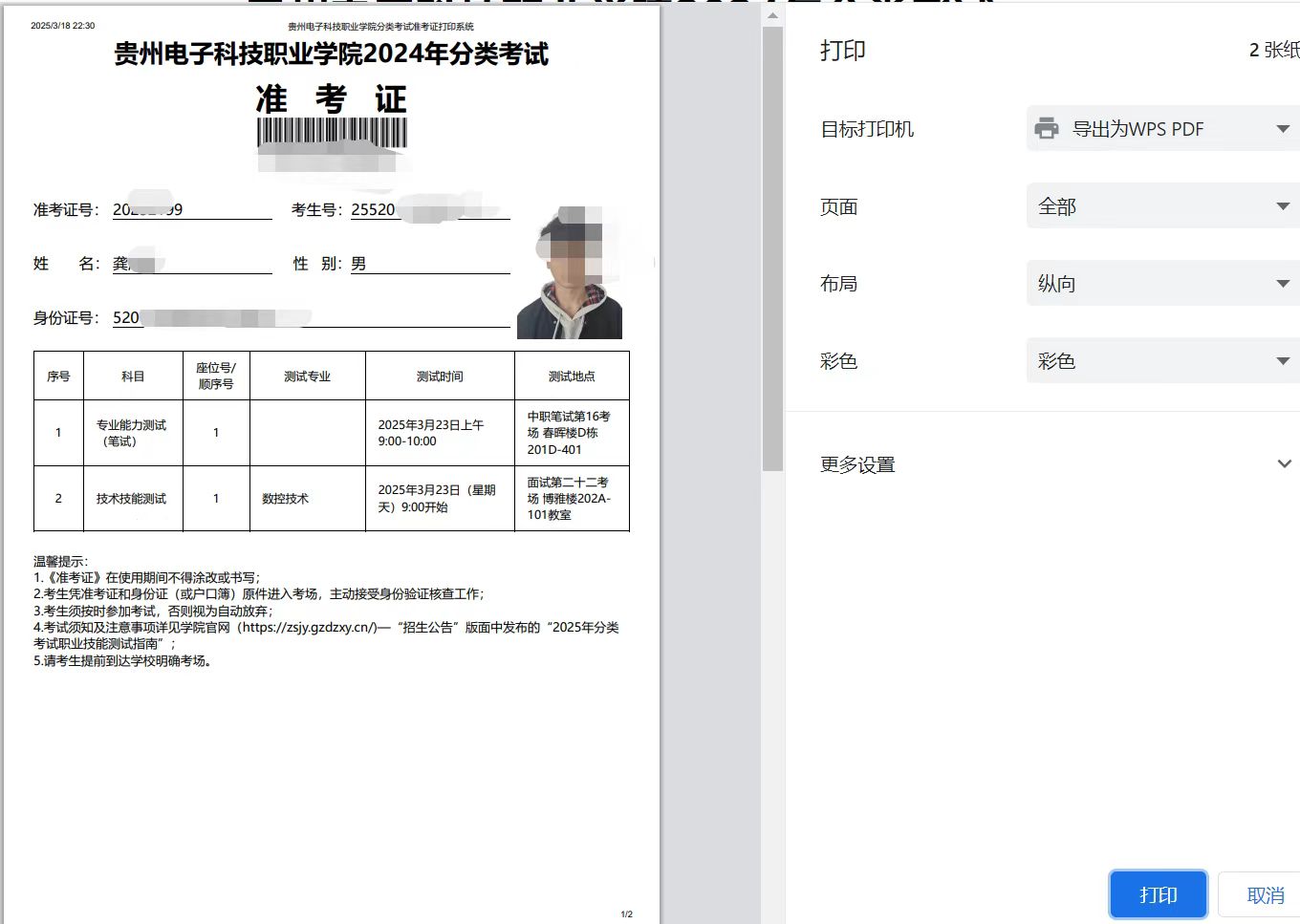The height and width of the screenshot is (924, 1300).
Task: Click the preview pane vertical scrollbar thumb
Action: click(772, 248)
